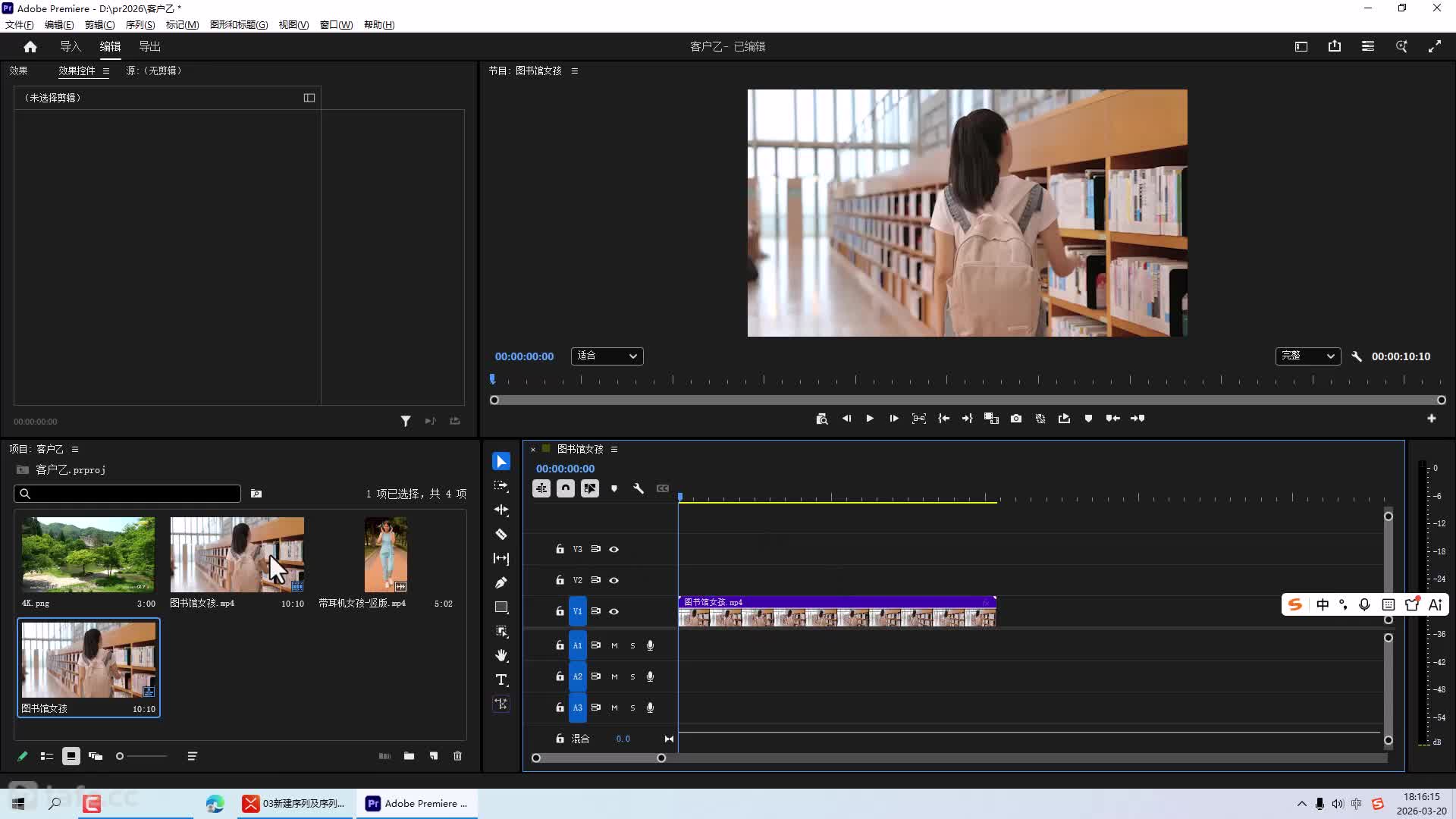Select the Pen tool
The image size is (1456, 819).
coord(501,582)
